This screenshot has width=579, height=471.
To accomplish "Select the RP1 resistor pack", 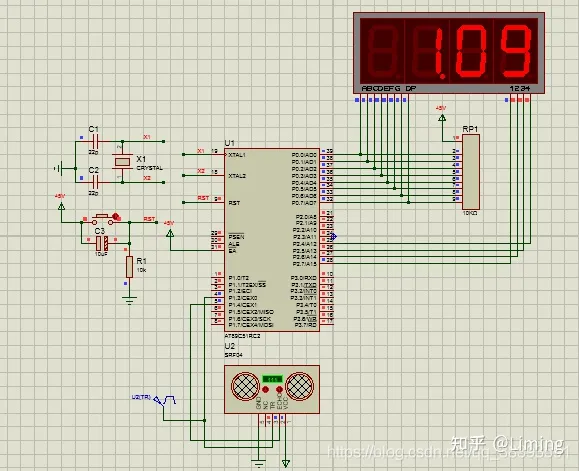I will (x=471, y=172).
